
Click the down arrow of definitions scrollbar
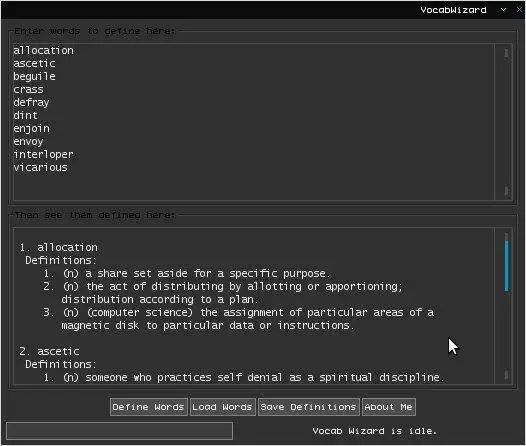click(506, 374)
